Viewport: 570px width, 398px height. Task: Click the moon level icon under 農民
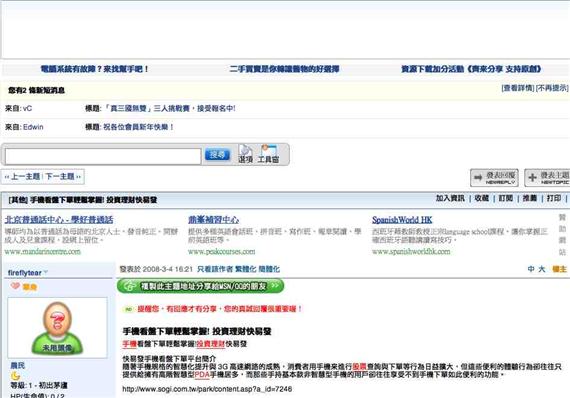[16, 375]
